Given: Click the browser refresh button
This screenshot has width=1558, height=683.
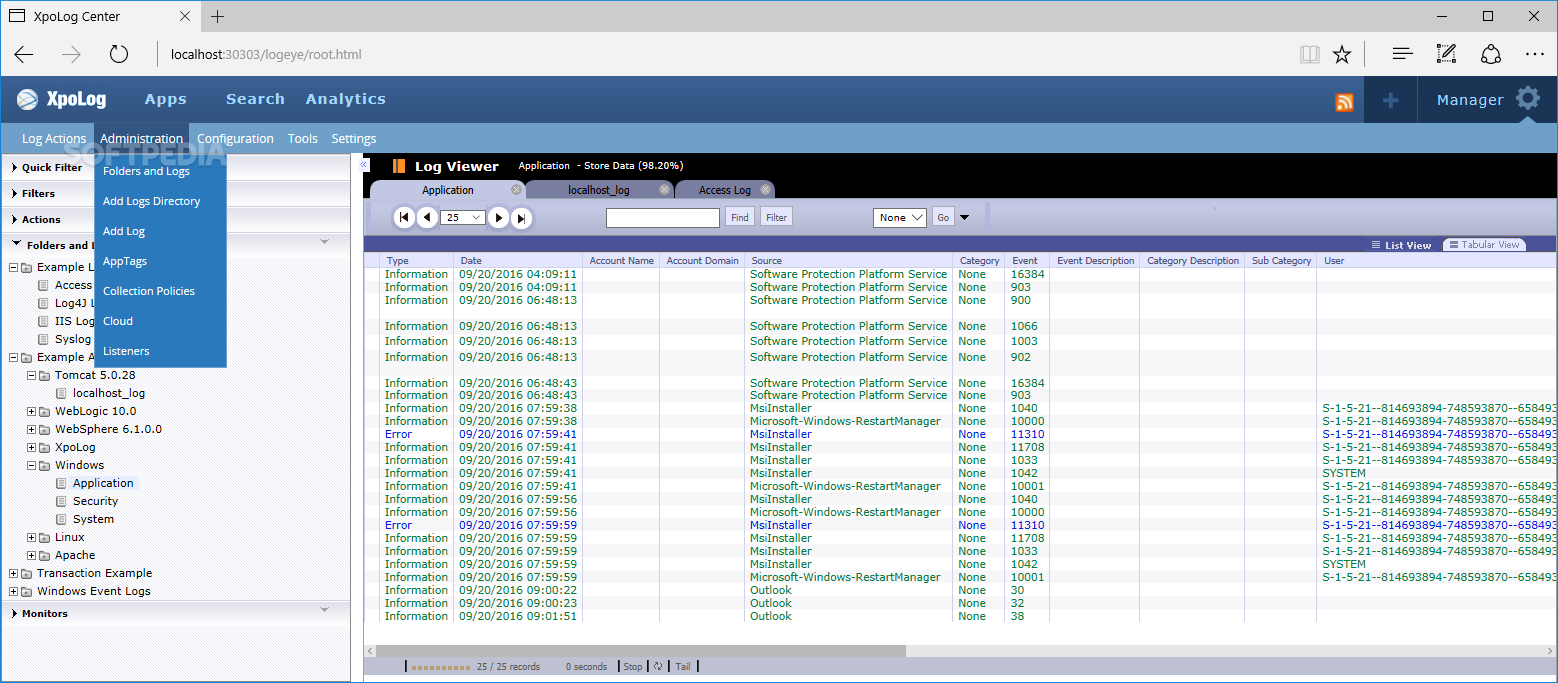Looking at the screenshot, I should click(x=119, y=54).
